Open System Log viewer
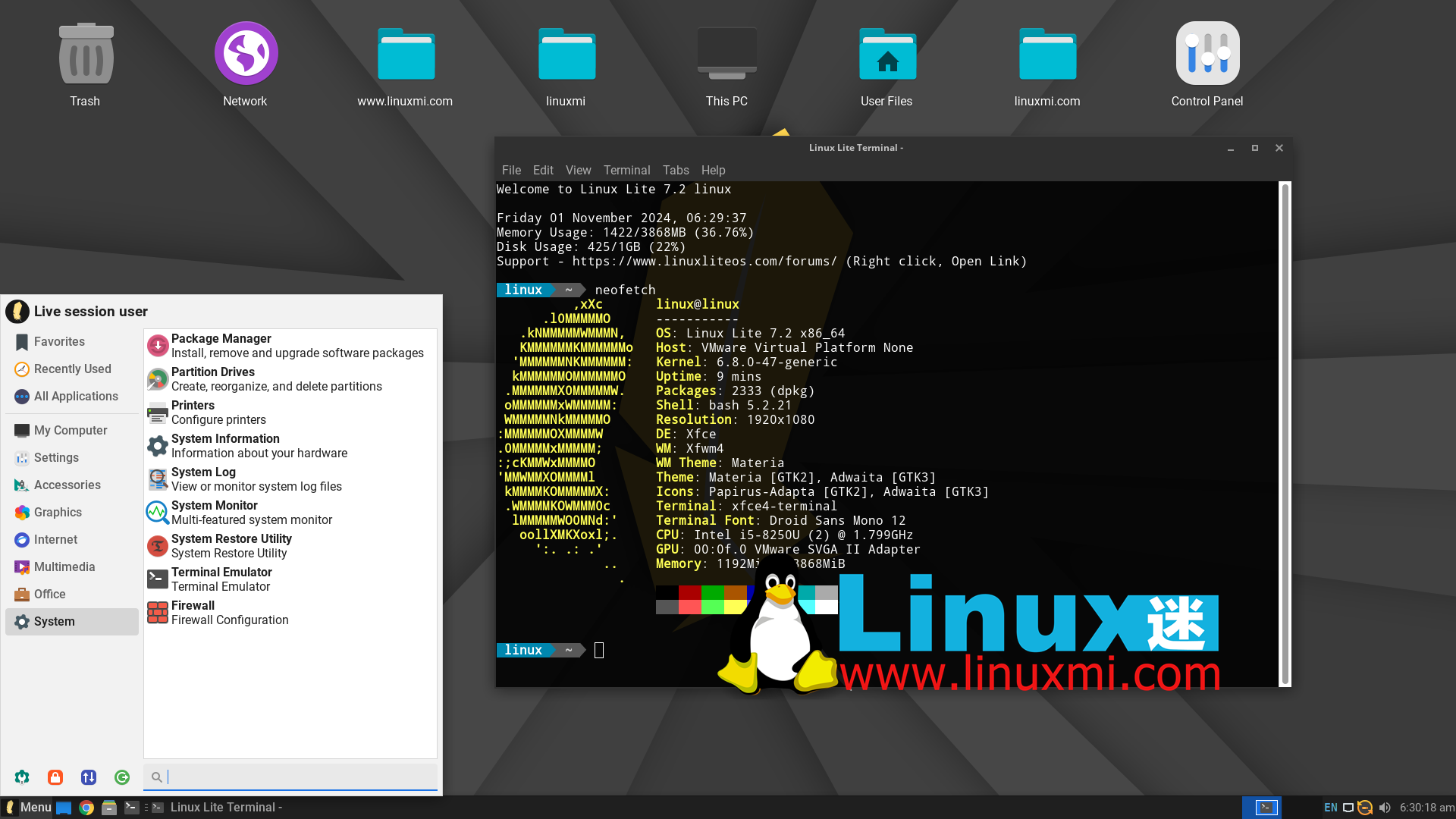The height and width of the screenshot is (819, 1456). (290, 479)
